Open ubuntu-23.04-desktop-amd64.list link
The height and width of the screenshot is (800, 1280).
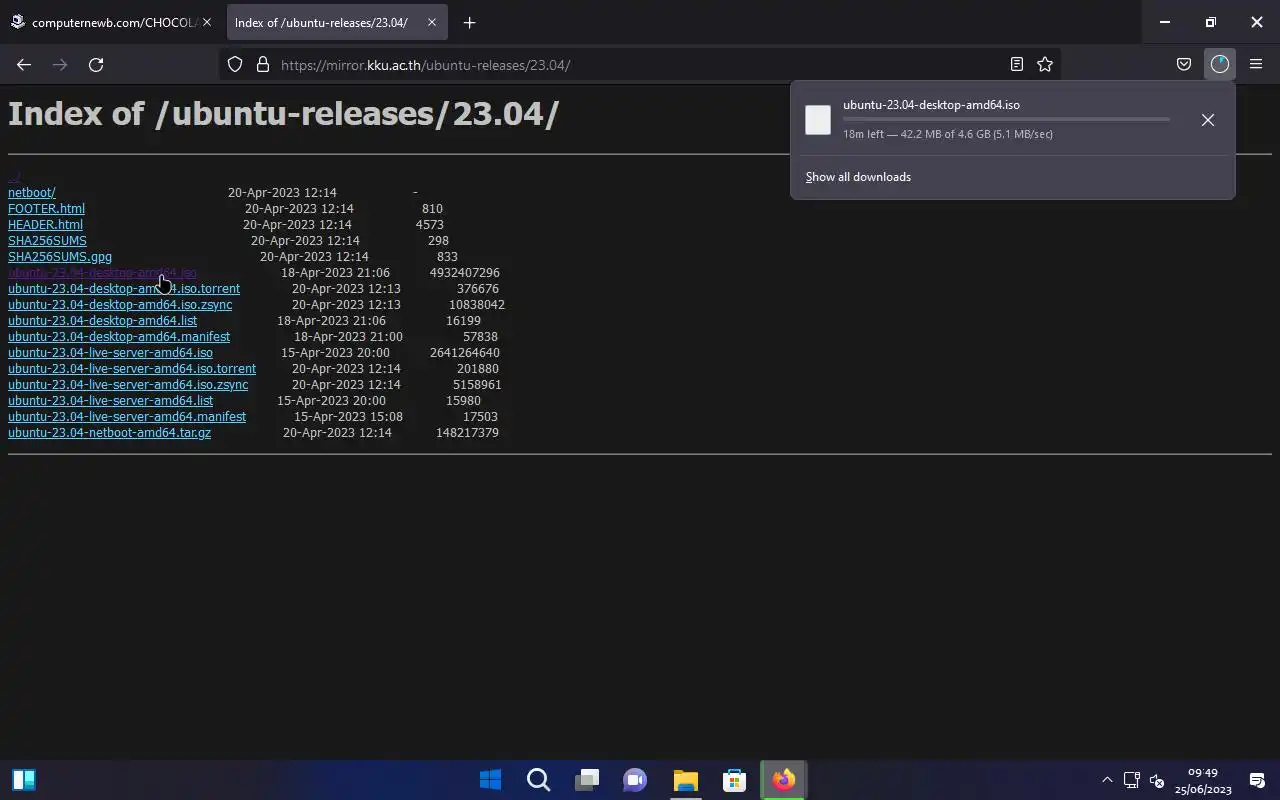click(102, 321)
